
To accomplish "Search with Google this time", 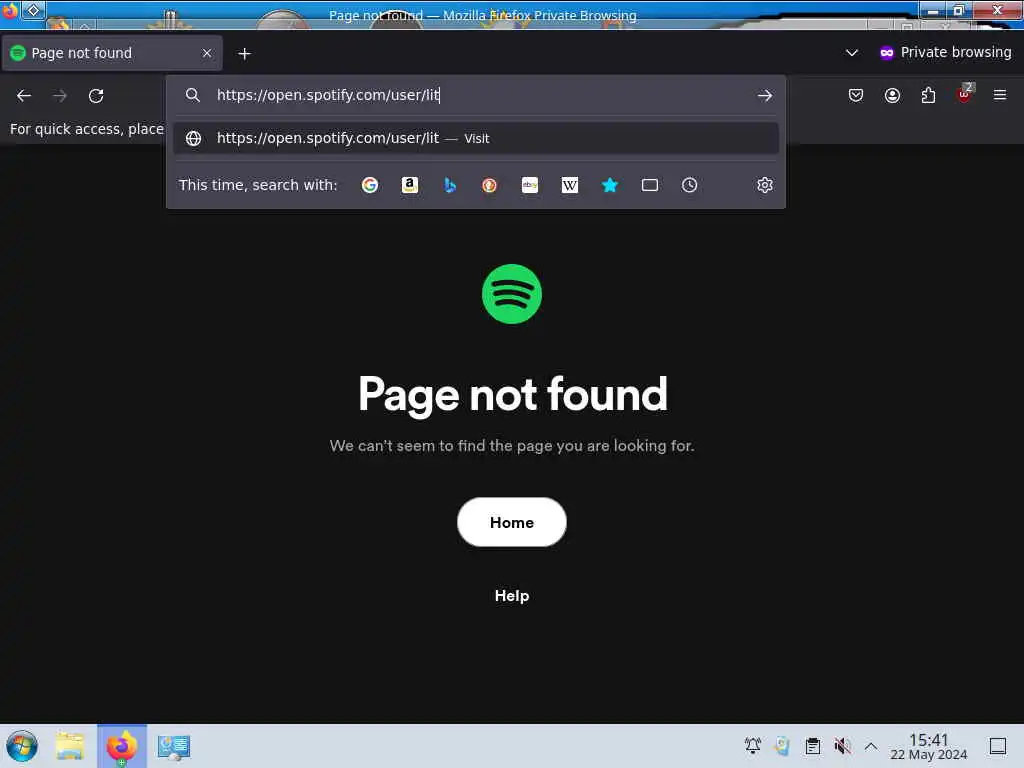I will 370,185.
